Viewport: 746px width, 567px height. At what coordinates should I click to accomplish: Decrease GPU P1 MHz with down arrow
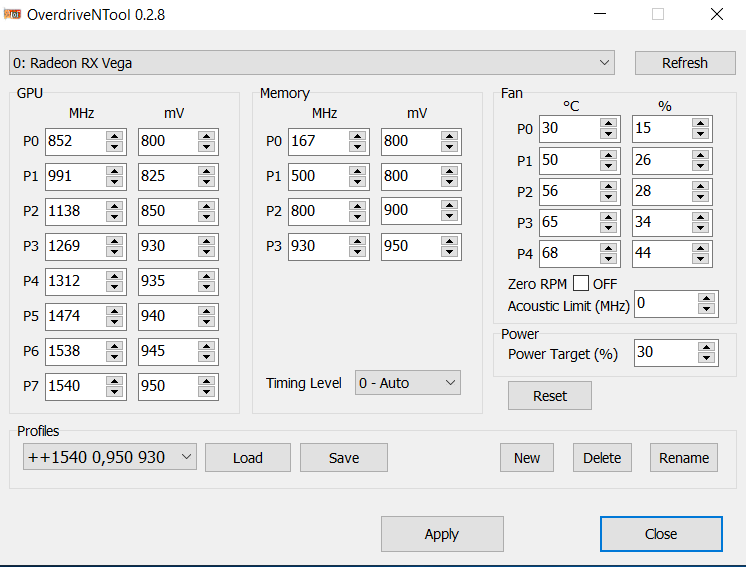[114, 182]
